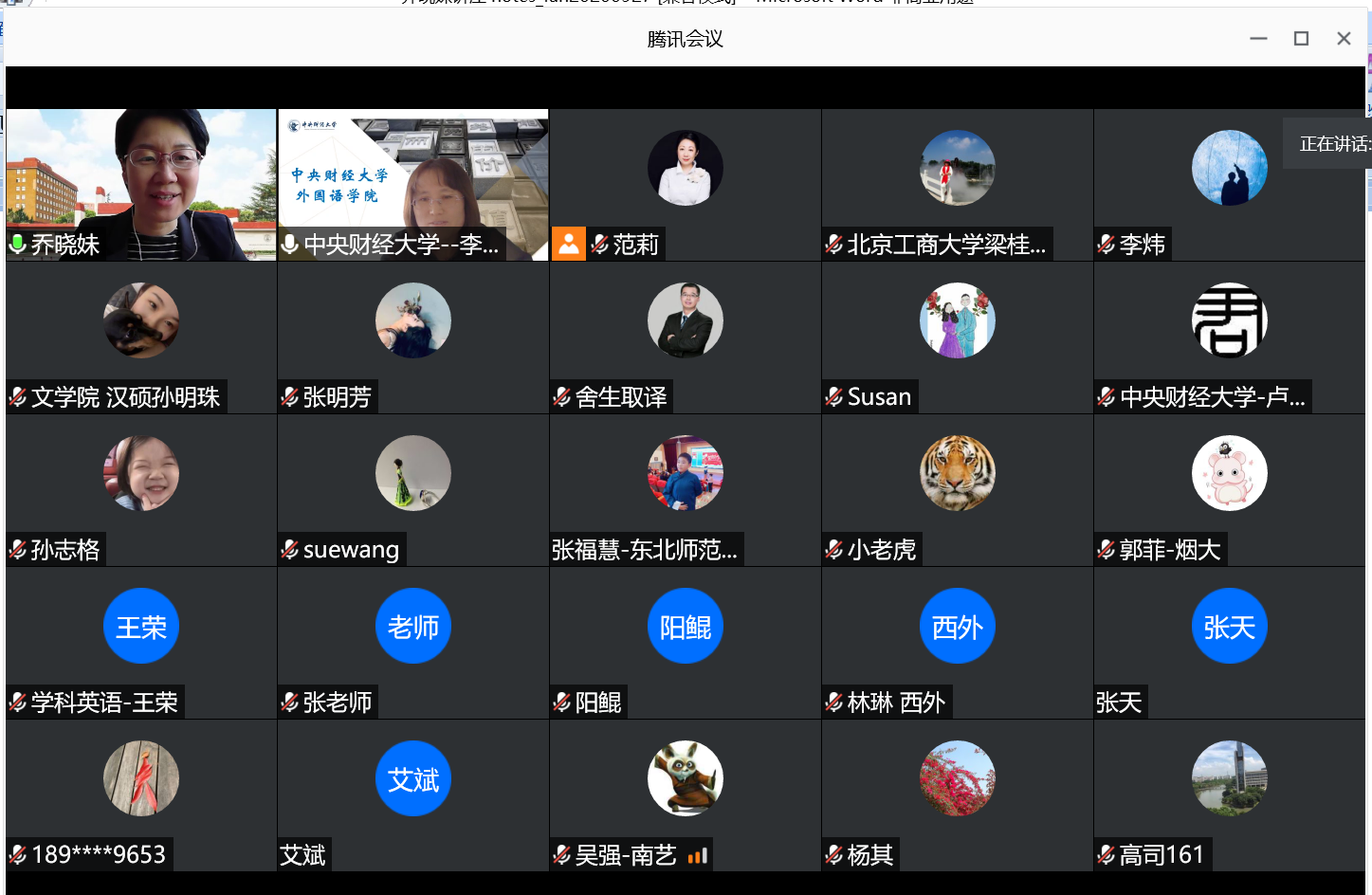Click muted mic icon next to 张老师

pos(289,703)
